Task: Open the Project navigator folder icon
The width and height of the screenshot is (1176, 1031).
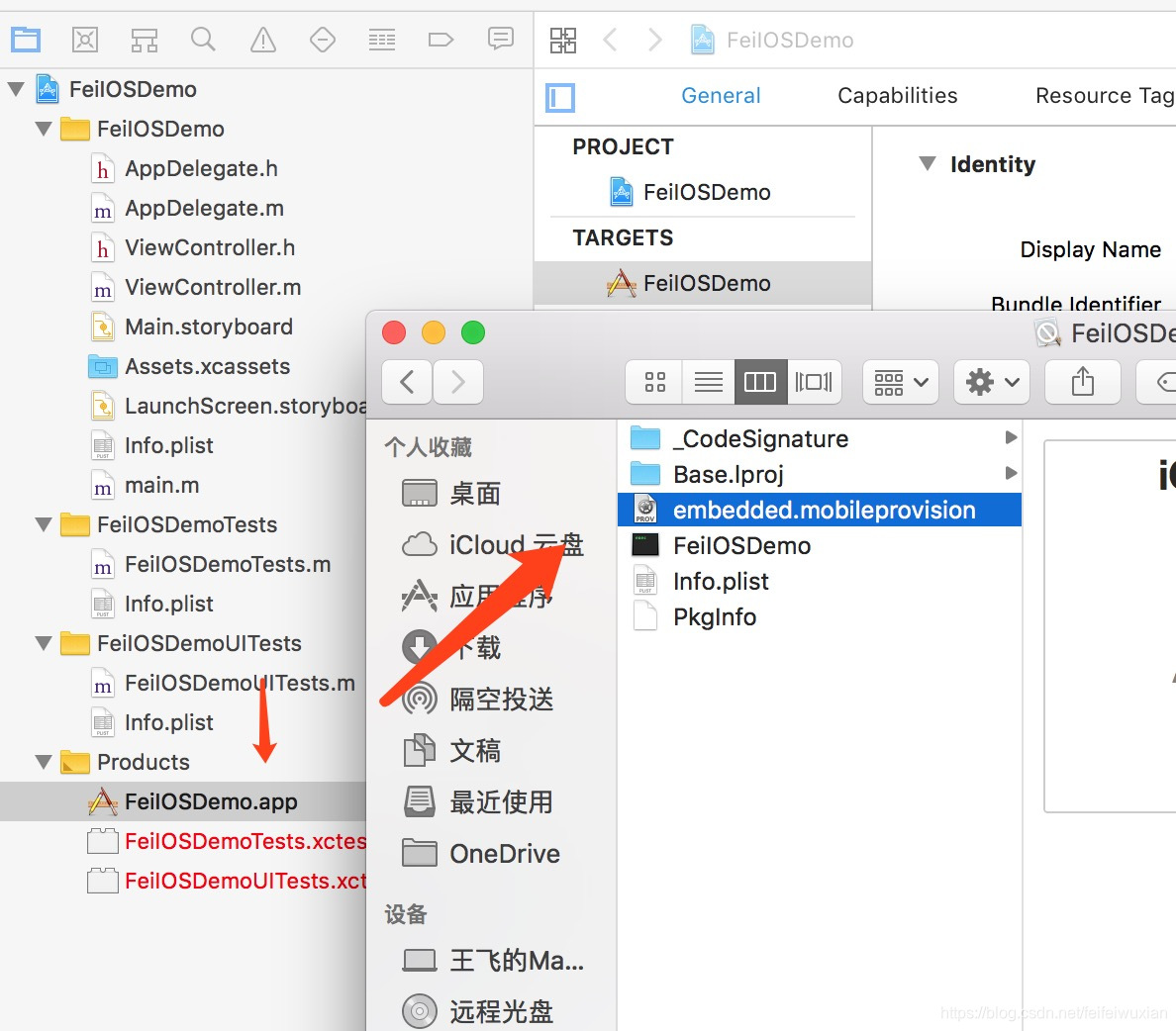Action: coord(26,39)
